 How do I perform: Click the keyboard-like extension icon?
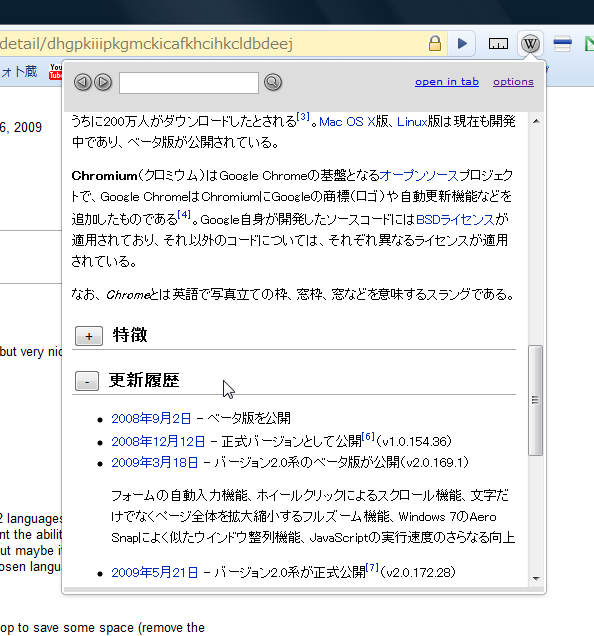coord(498,43)
